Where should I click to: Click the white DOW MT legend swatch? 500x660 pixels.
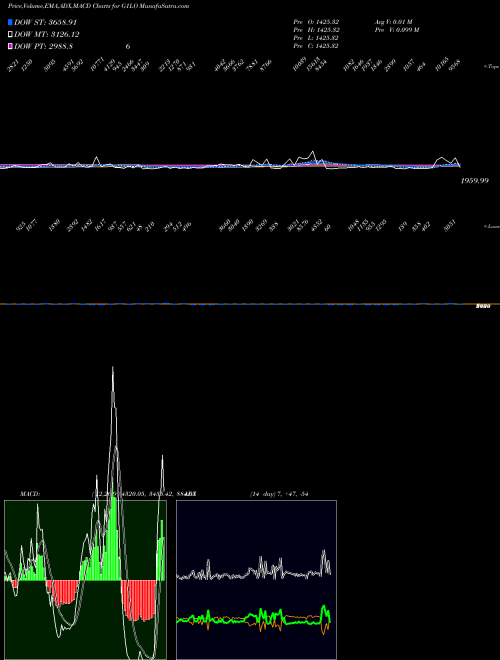click(x=10, y=35)
